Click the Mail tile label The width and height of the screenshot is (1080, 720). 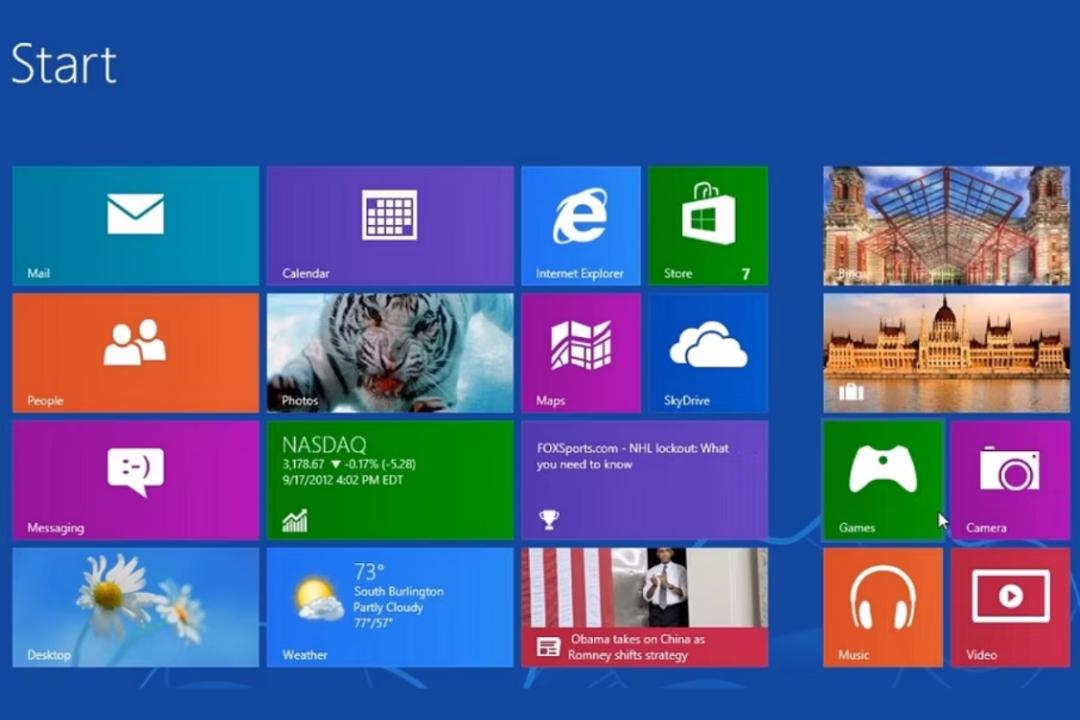[x=39, y=273]
